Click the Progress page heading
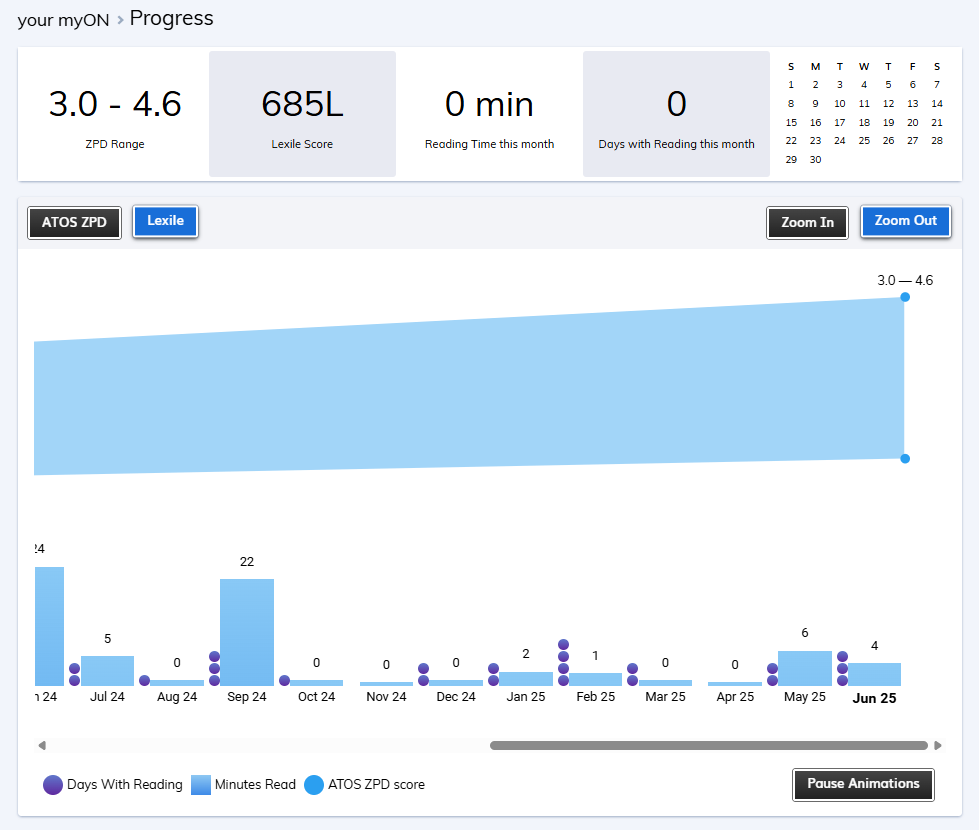979x830 pixels. (x=172, y=19)
